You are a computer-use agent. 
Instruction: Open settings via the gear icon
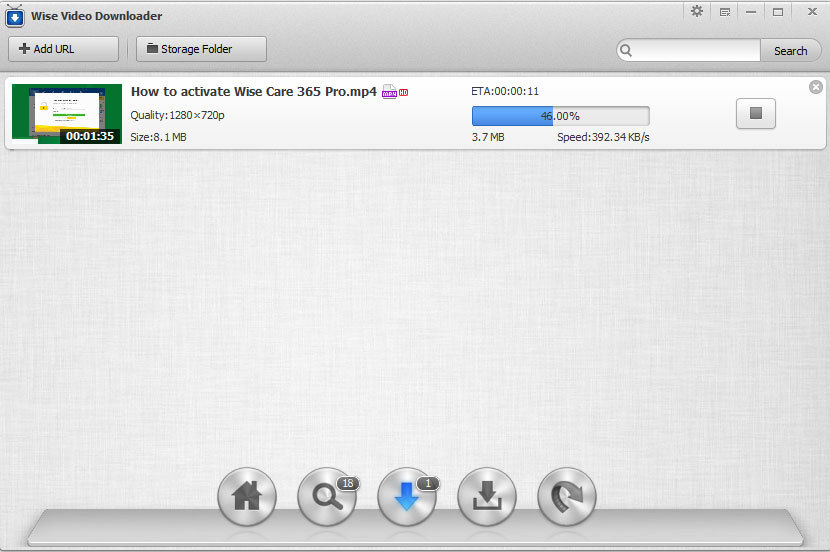click(x=697, y=11)
